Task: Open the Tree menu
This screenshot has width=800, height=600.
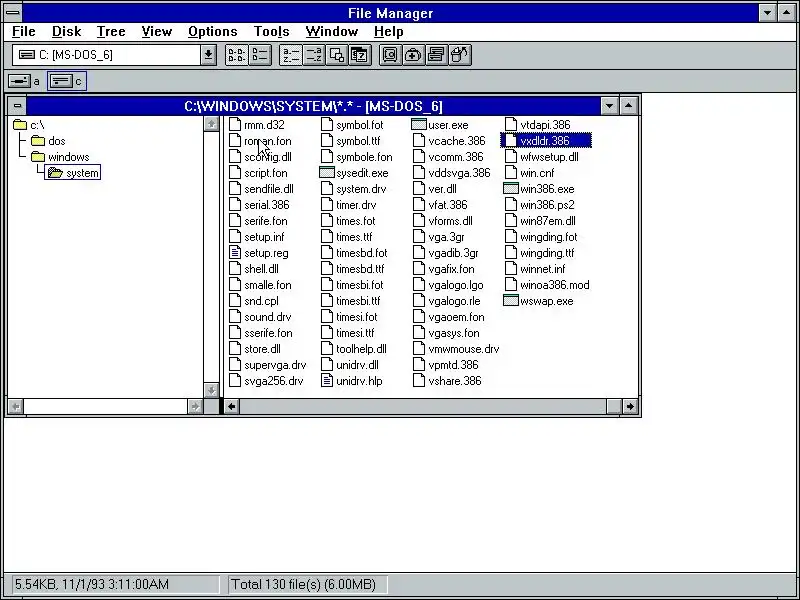Action: pos(111,32)
